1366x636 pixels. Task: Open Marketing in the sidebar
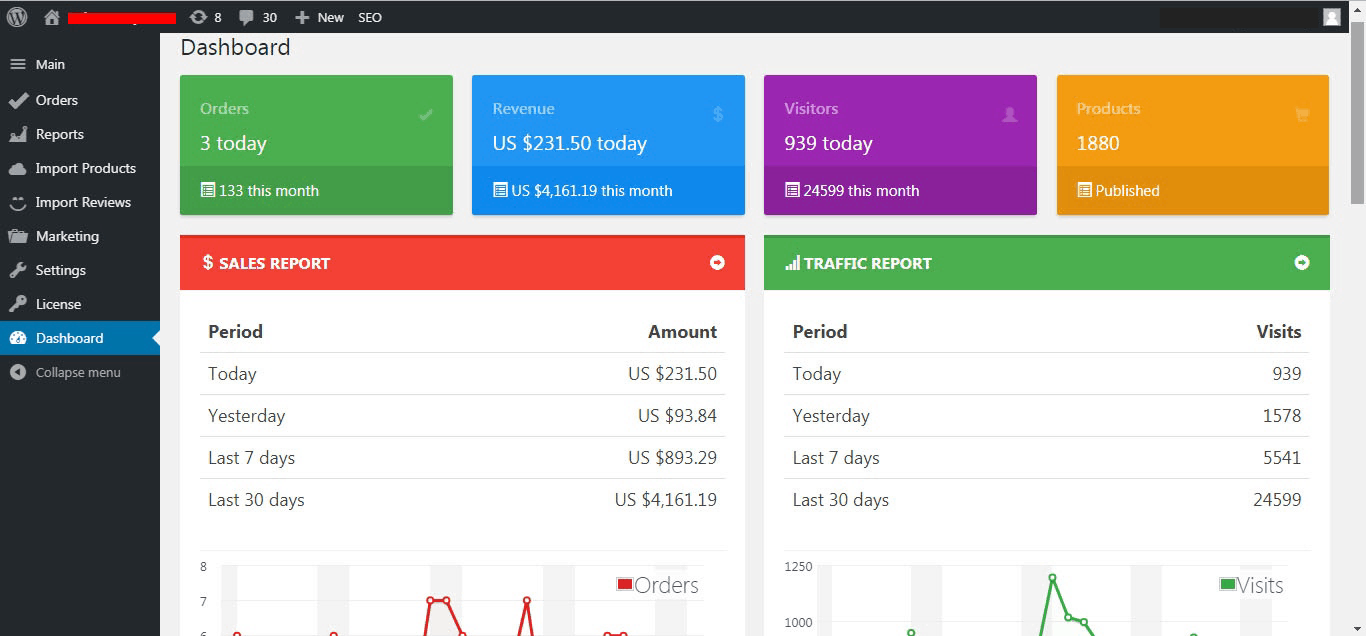(80, 236)
